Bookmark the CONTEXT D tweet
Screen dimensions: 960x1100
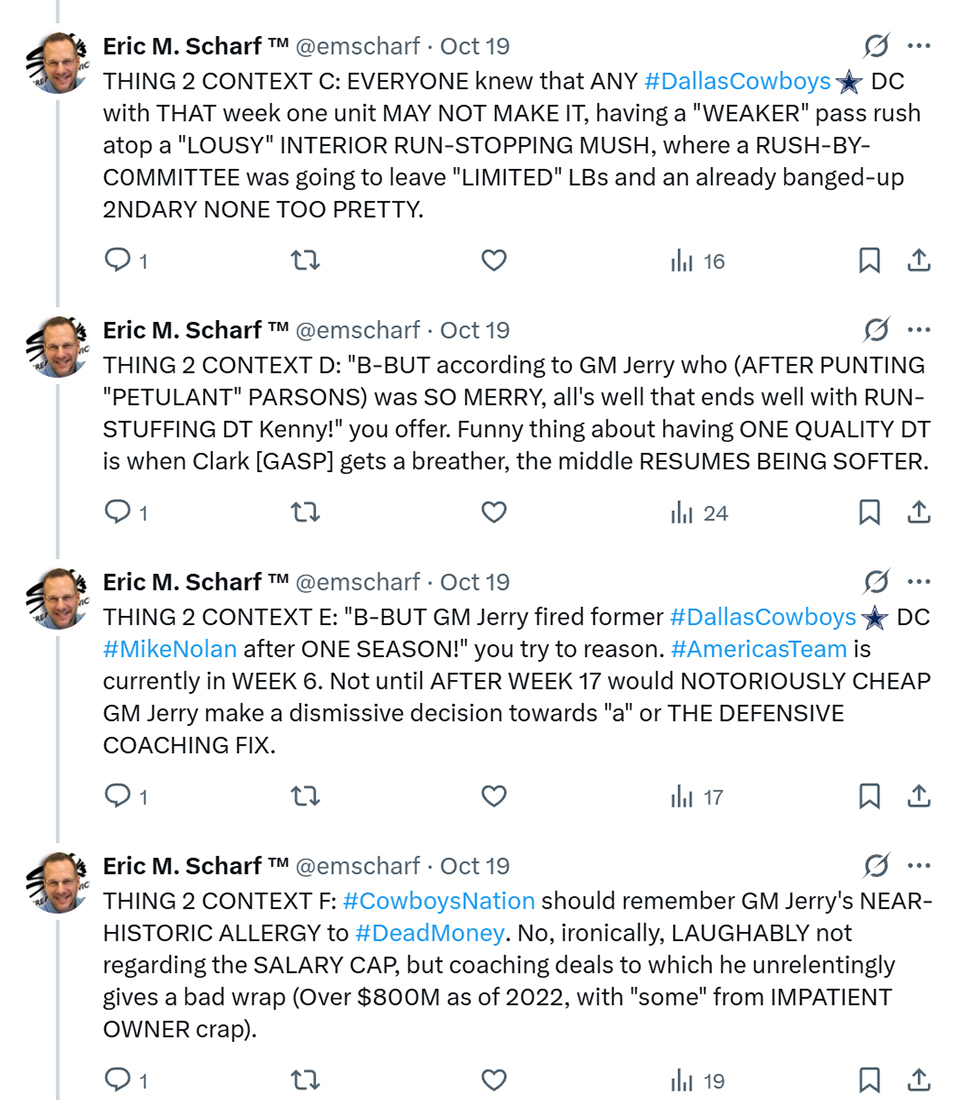[870, 513]
